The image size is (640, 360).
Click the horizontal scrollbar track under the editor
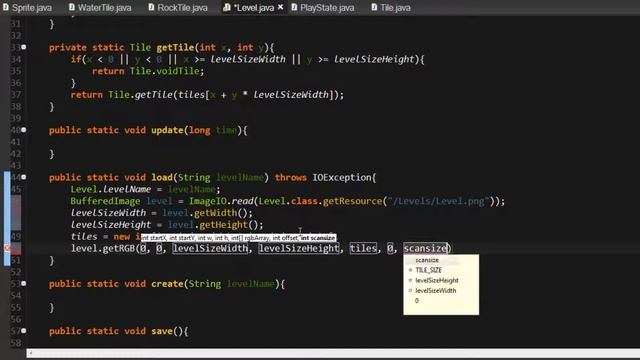click(x=333, y=353)
